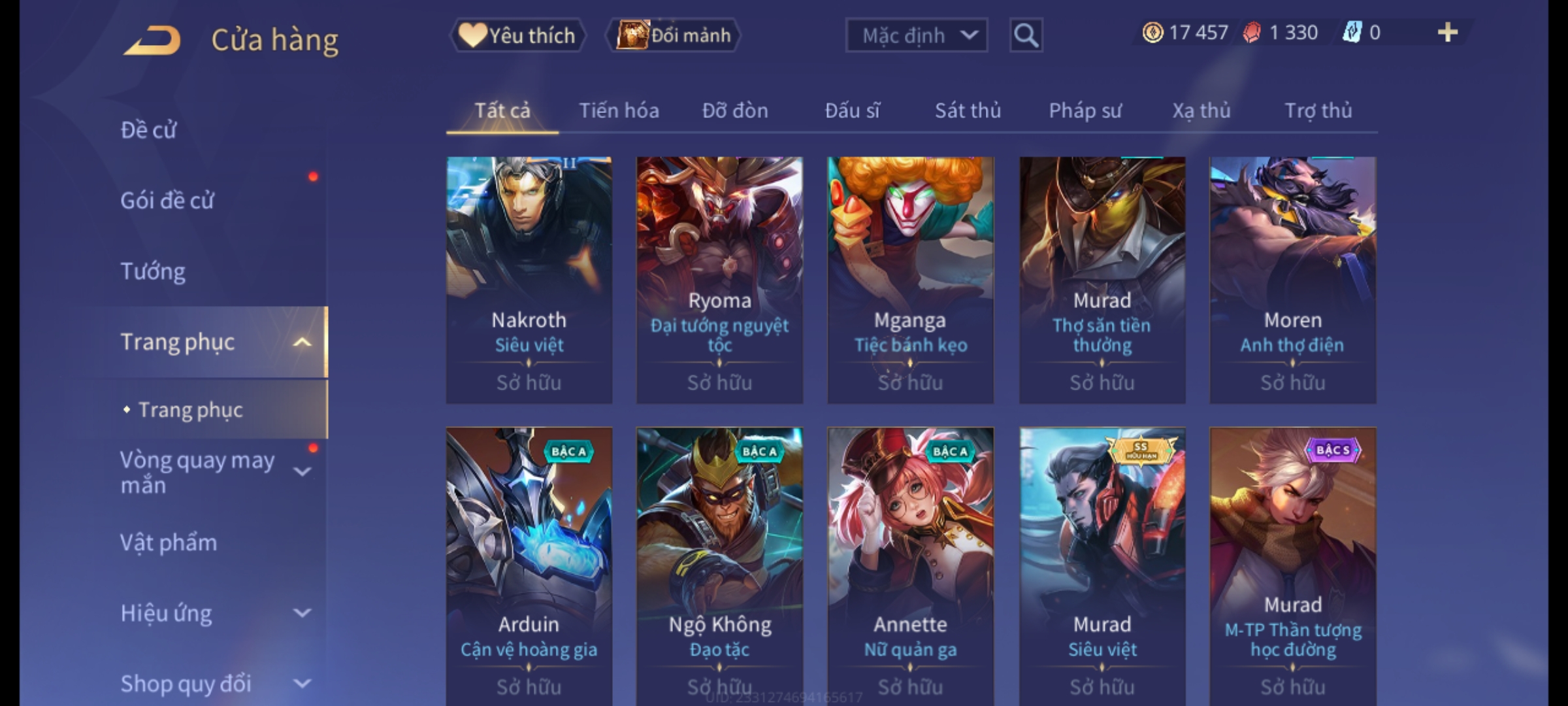Expand the Hiệu ứng sidebar section
The width and height of the screenshot is (1568, 706).
pos(302,613)
